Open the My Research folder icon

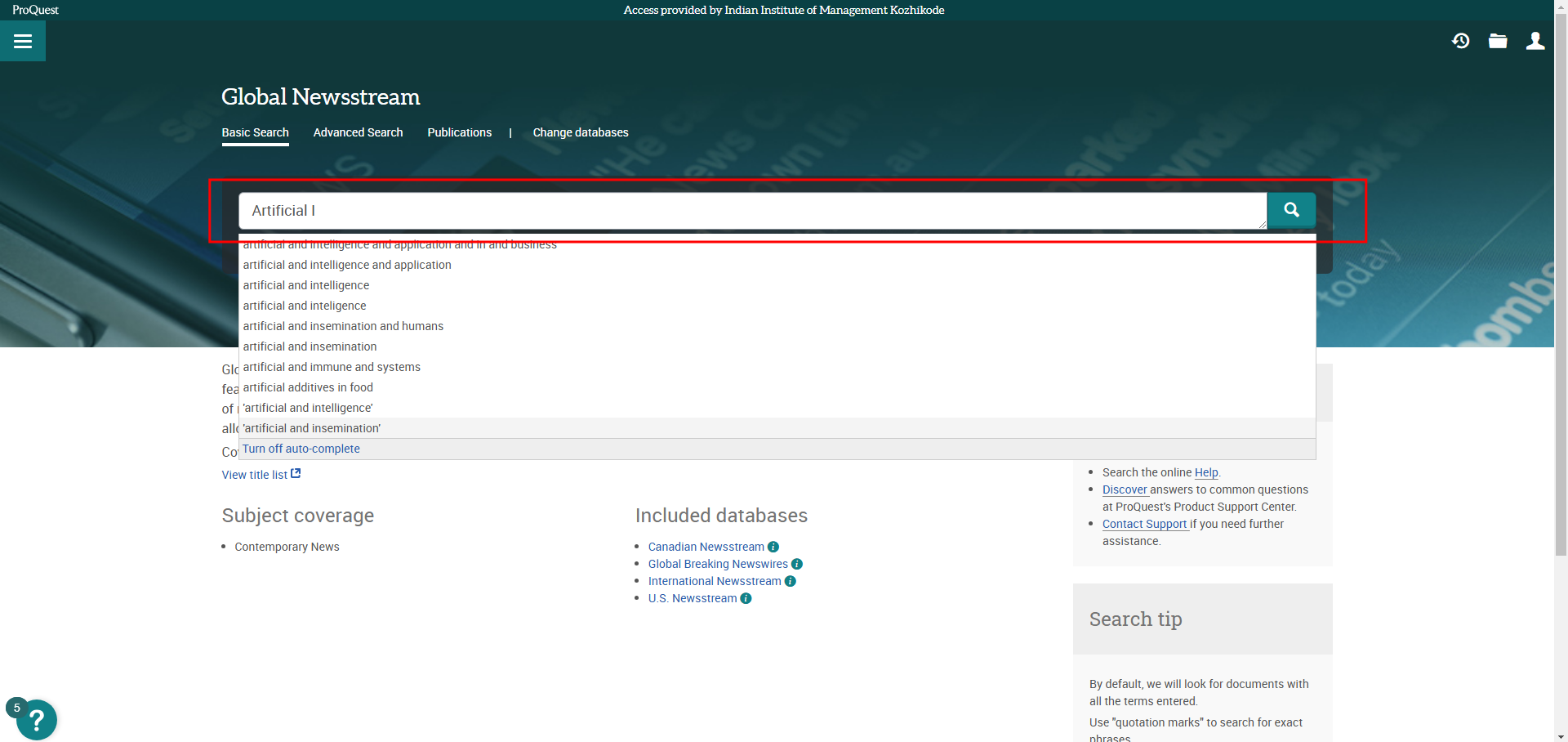(x=1498, y=41)
